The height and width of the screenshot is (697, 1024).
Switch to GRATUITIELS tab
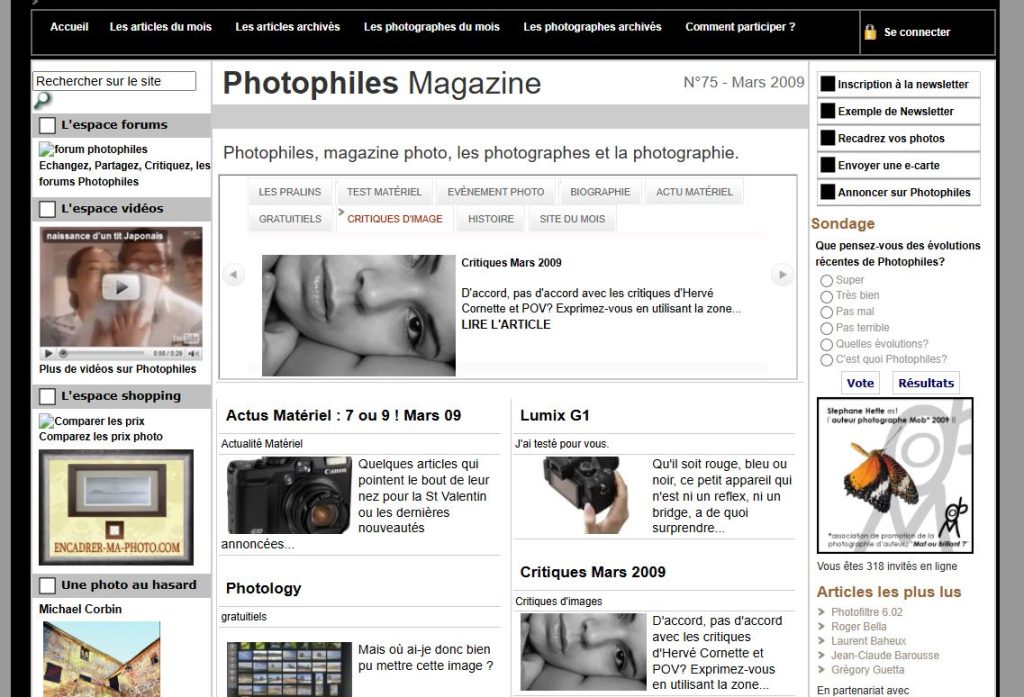click(290, 219)
